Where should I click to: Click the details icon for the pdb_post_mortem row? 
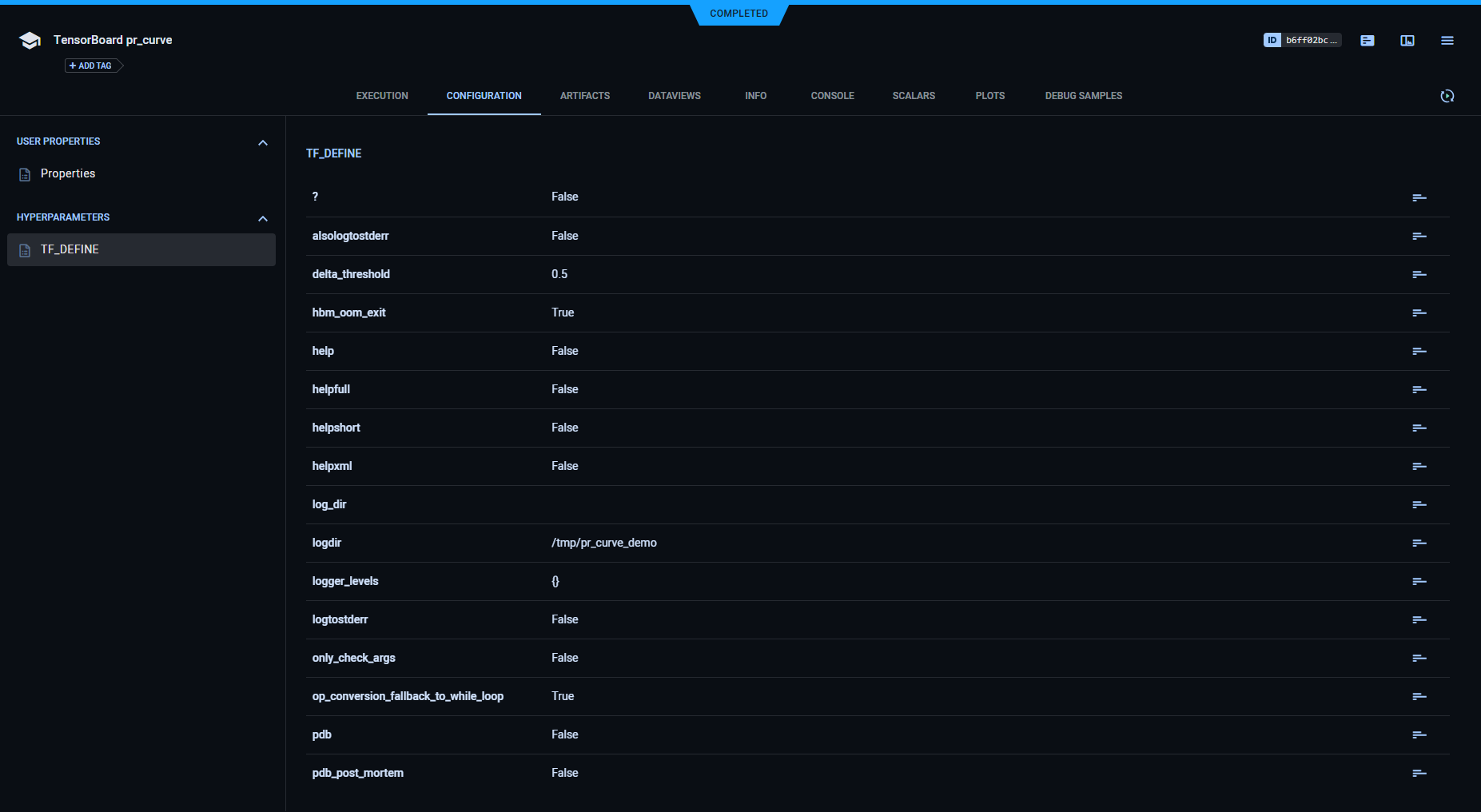pyautogui.click(x=1419, y=774)
